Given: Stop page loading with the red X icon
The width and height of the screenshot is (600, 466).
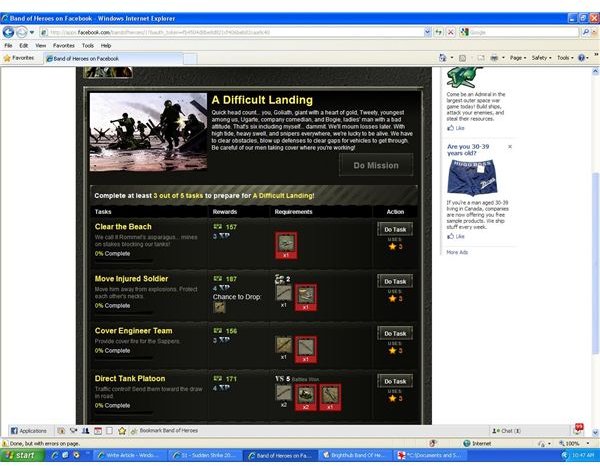Looking at the screenshot, I should [451, 33].
